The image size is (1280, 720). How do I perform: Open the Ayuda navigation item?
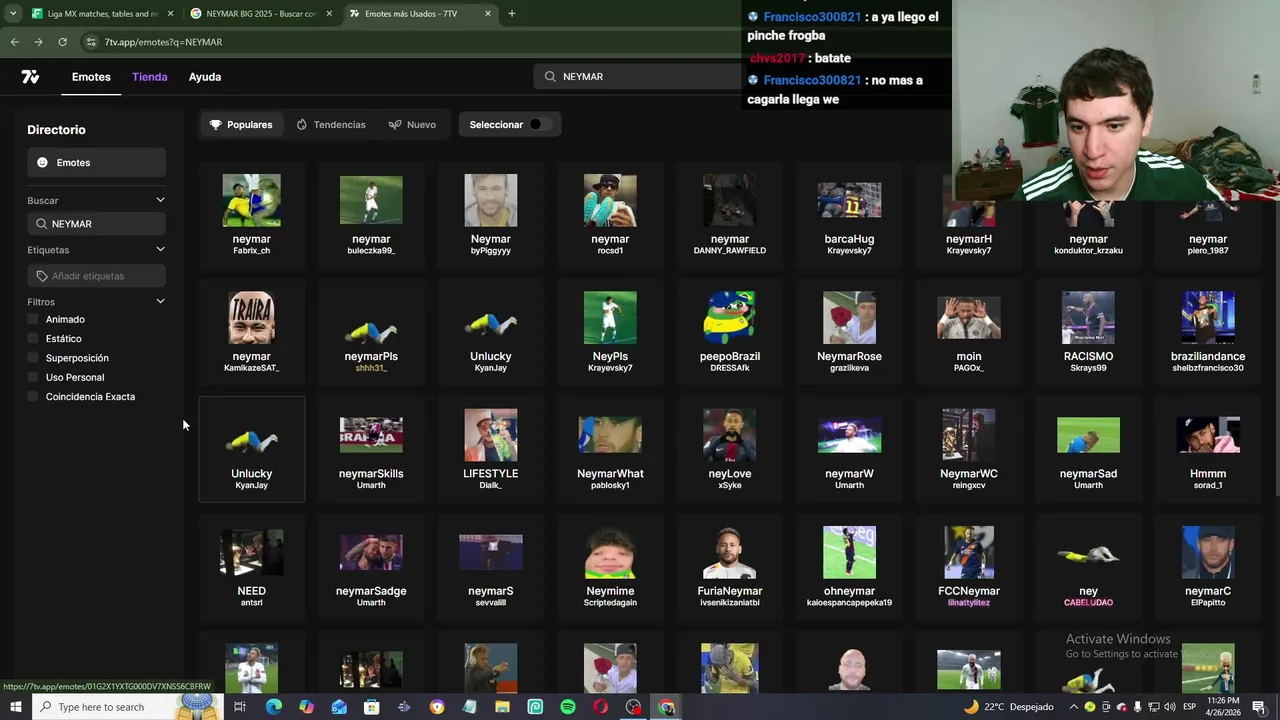[x=205, y=77]
